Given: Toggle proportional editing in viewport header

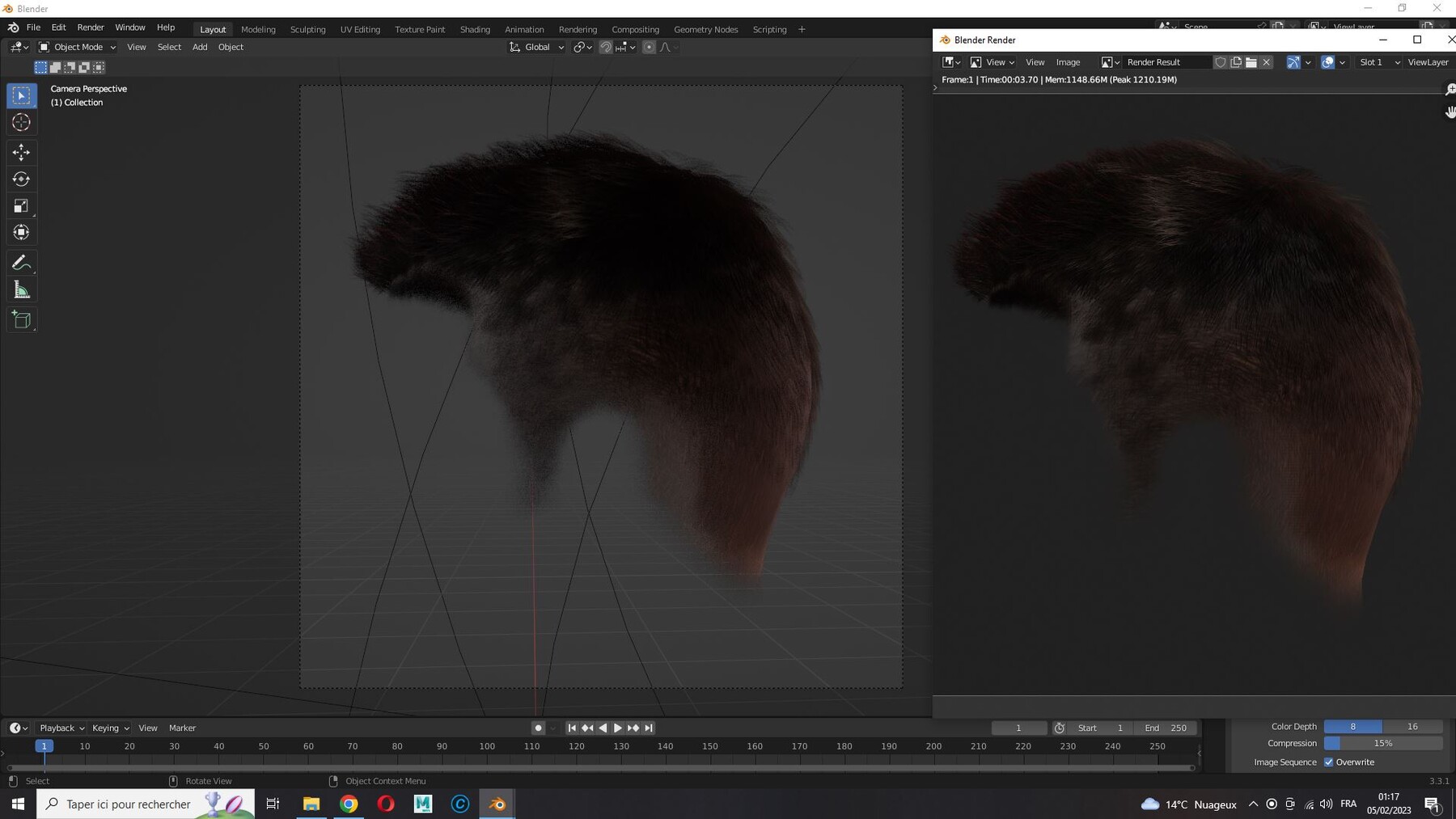Looking at the screenshot, I should pyautogui.click(x=649, y=48).
